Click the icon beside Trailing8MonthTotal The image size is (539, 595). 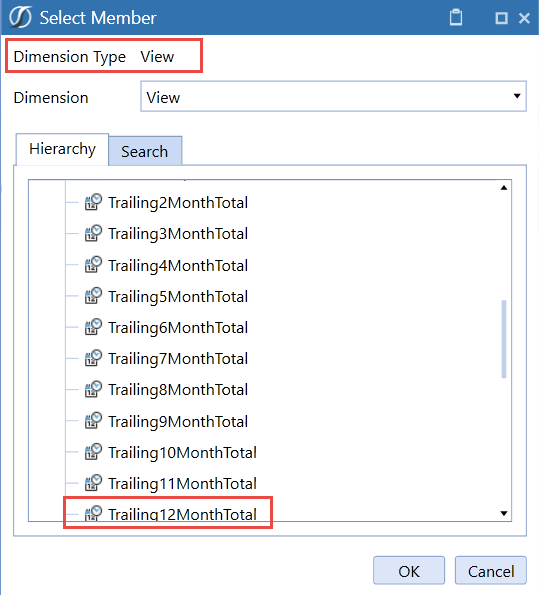pos(93,389)
